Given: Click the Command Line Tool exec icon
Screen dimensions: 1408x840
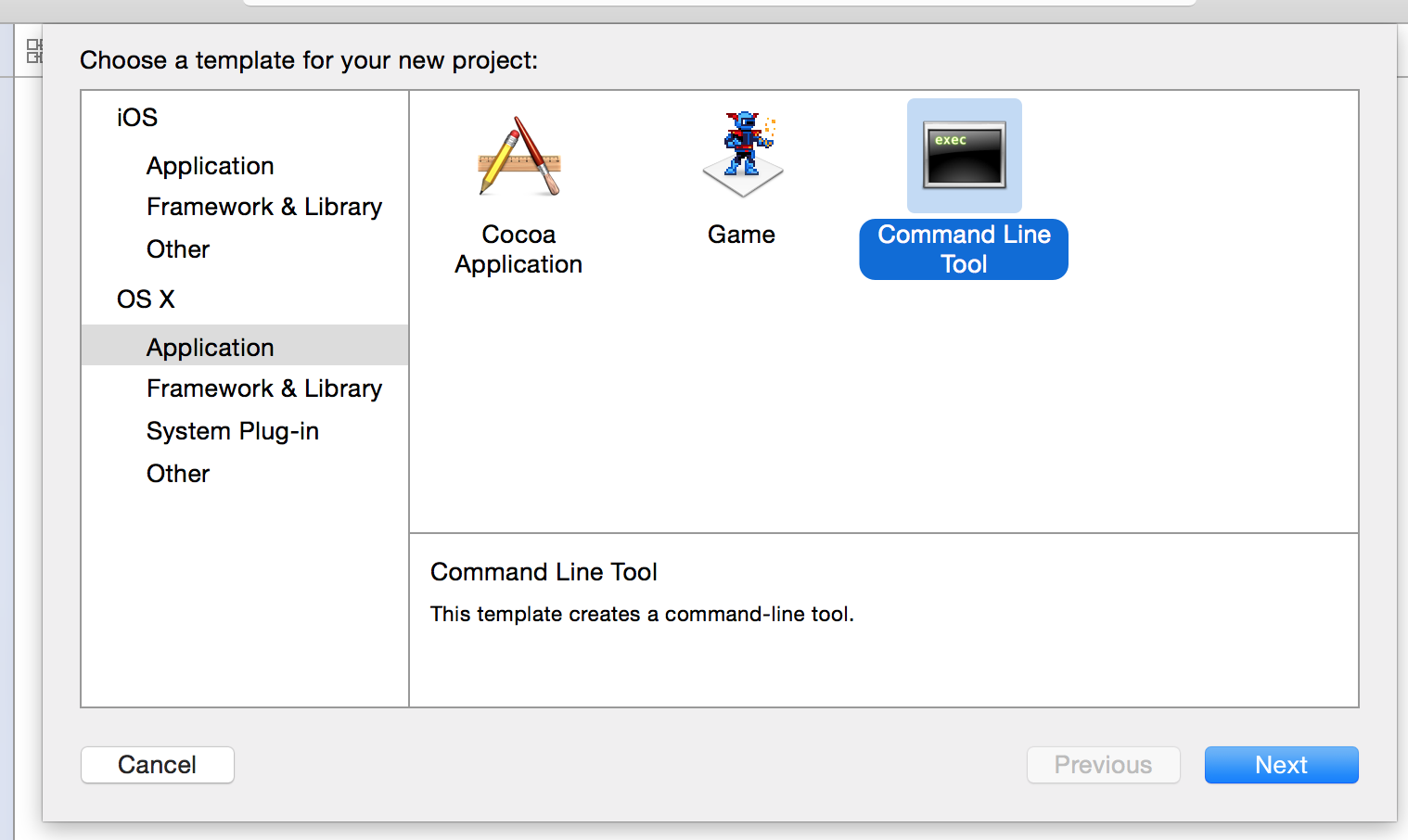Looking at the screenshot, I should 965,156.
